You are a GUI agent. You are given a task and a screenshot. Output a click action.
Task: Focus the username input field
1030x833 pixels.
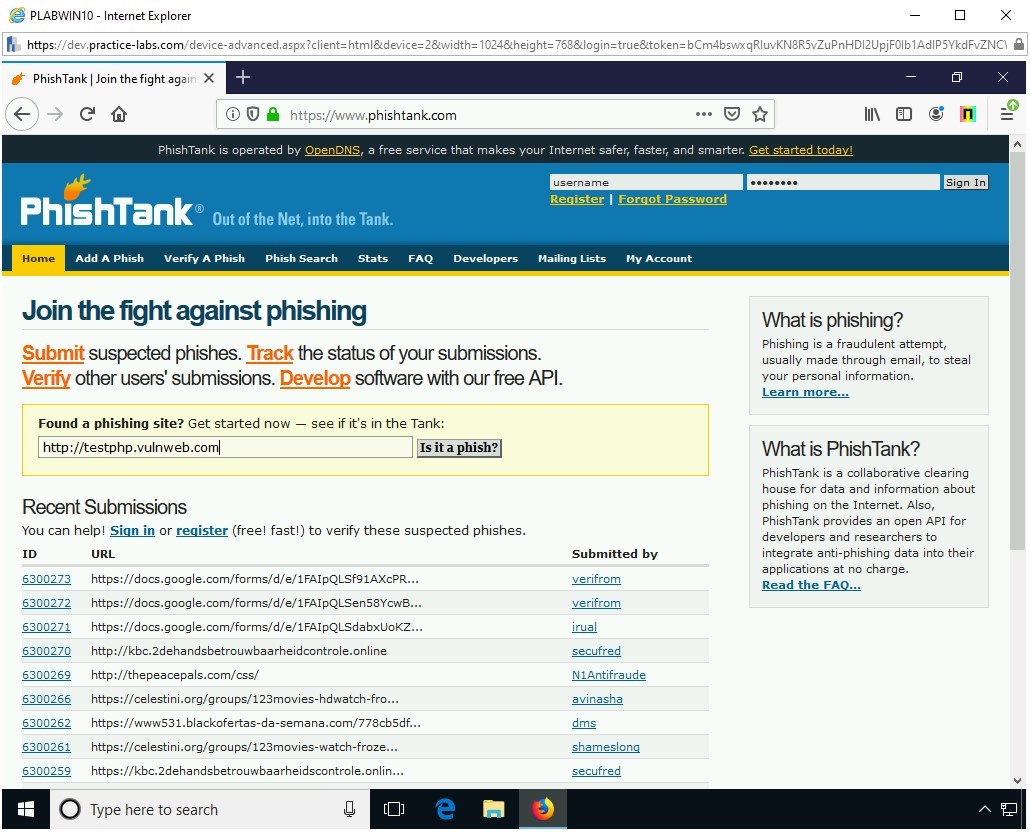pyautogui.click(x=645, y=182)
